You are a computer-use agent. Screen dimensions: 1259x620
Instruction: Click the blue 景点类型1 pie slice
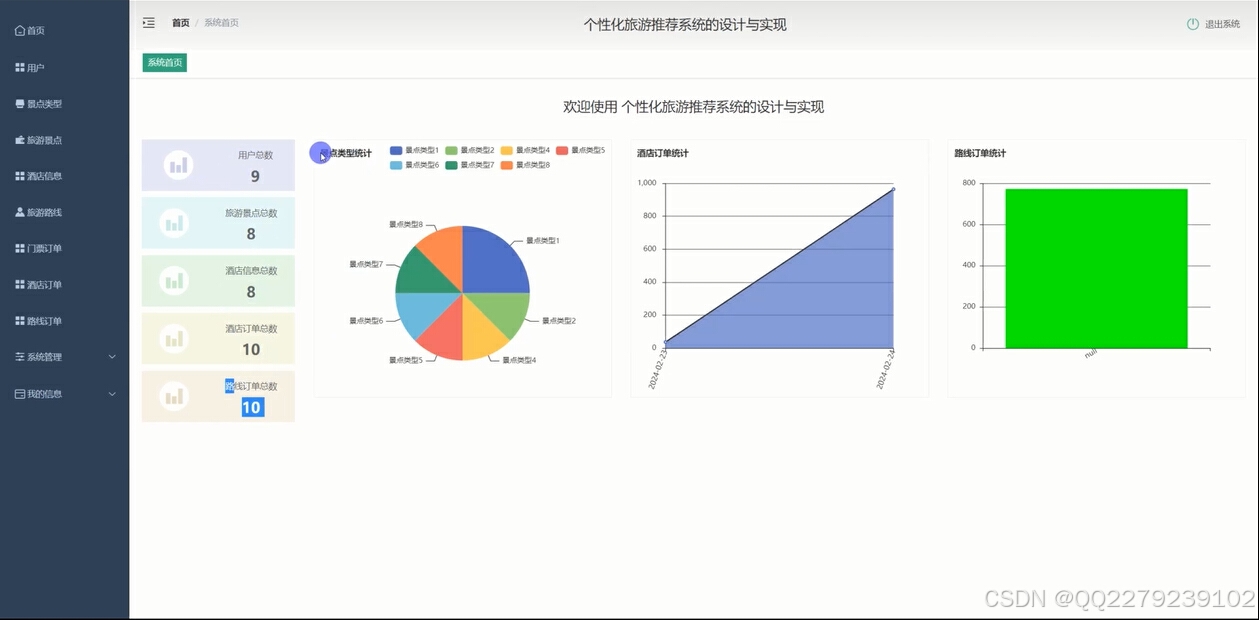pos(488,265)
